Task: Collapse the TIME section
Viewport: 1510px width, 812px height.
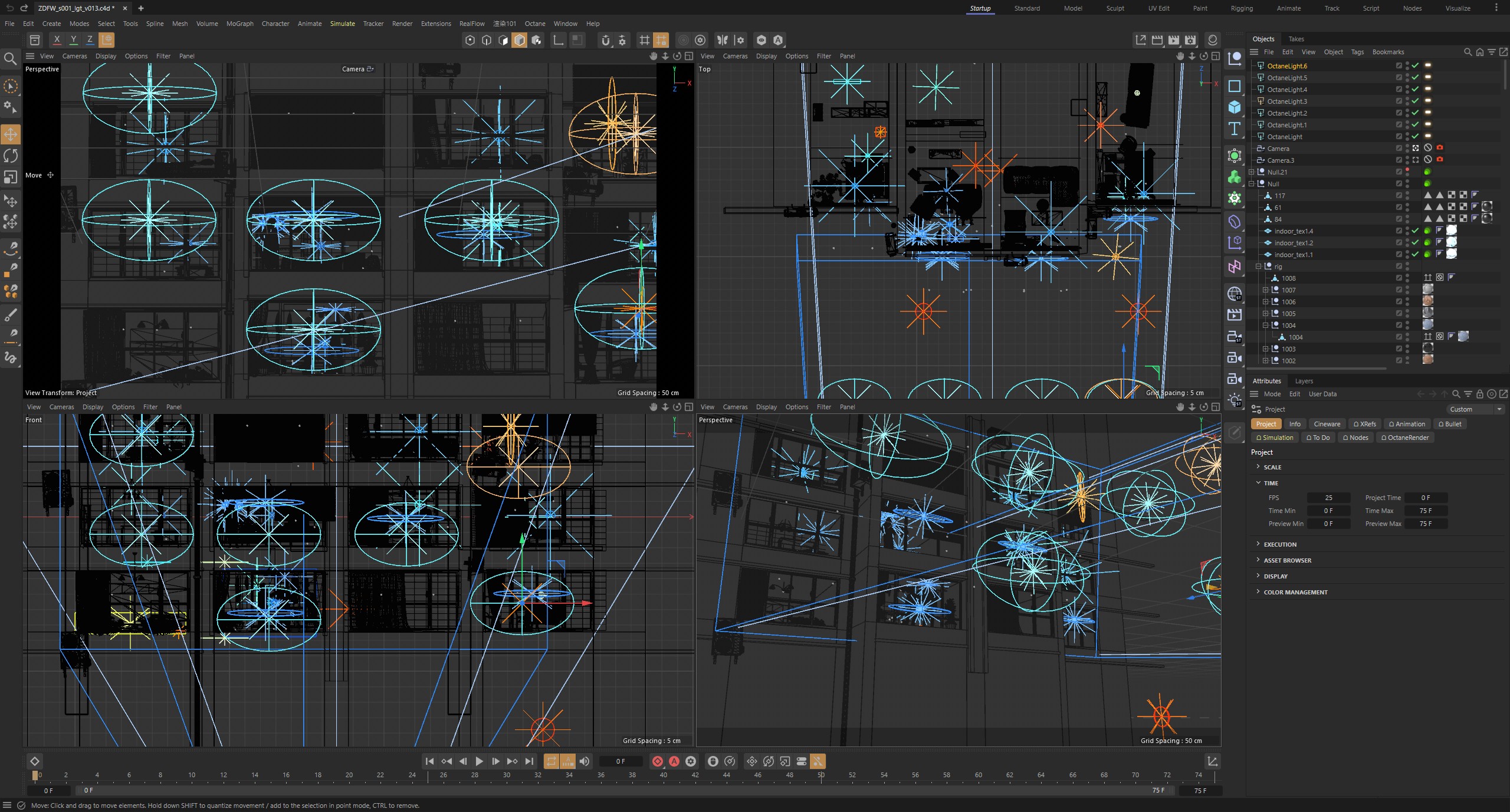Action: (1258, 482)
